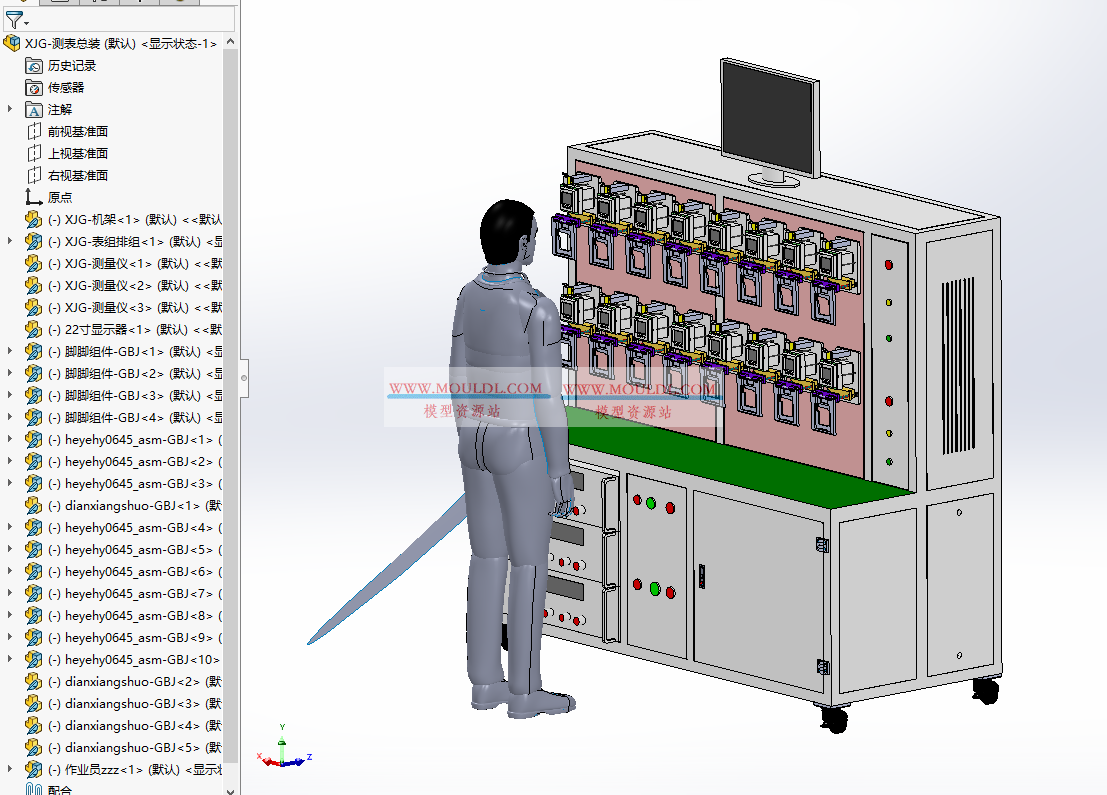1107x795 pixels.
Task: Click the 传感器 (Sensors) folder icon
Action: click(x=33, y=87)
